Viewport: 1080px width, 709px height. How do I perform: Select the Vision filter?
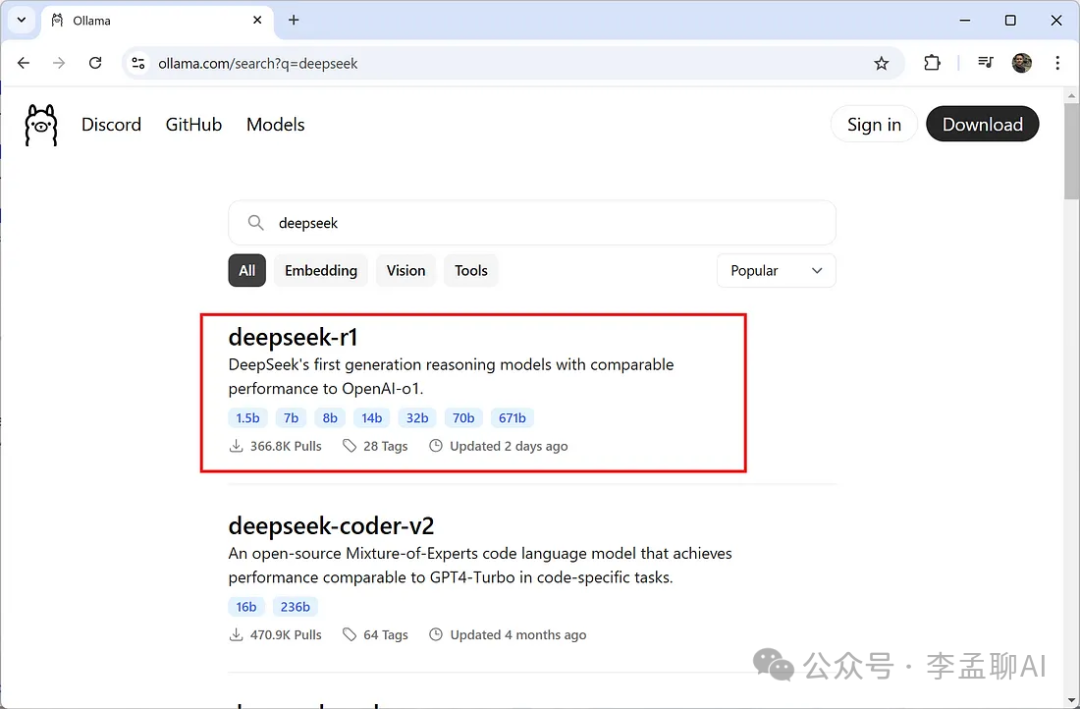(406, 271)
